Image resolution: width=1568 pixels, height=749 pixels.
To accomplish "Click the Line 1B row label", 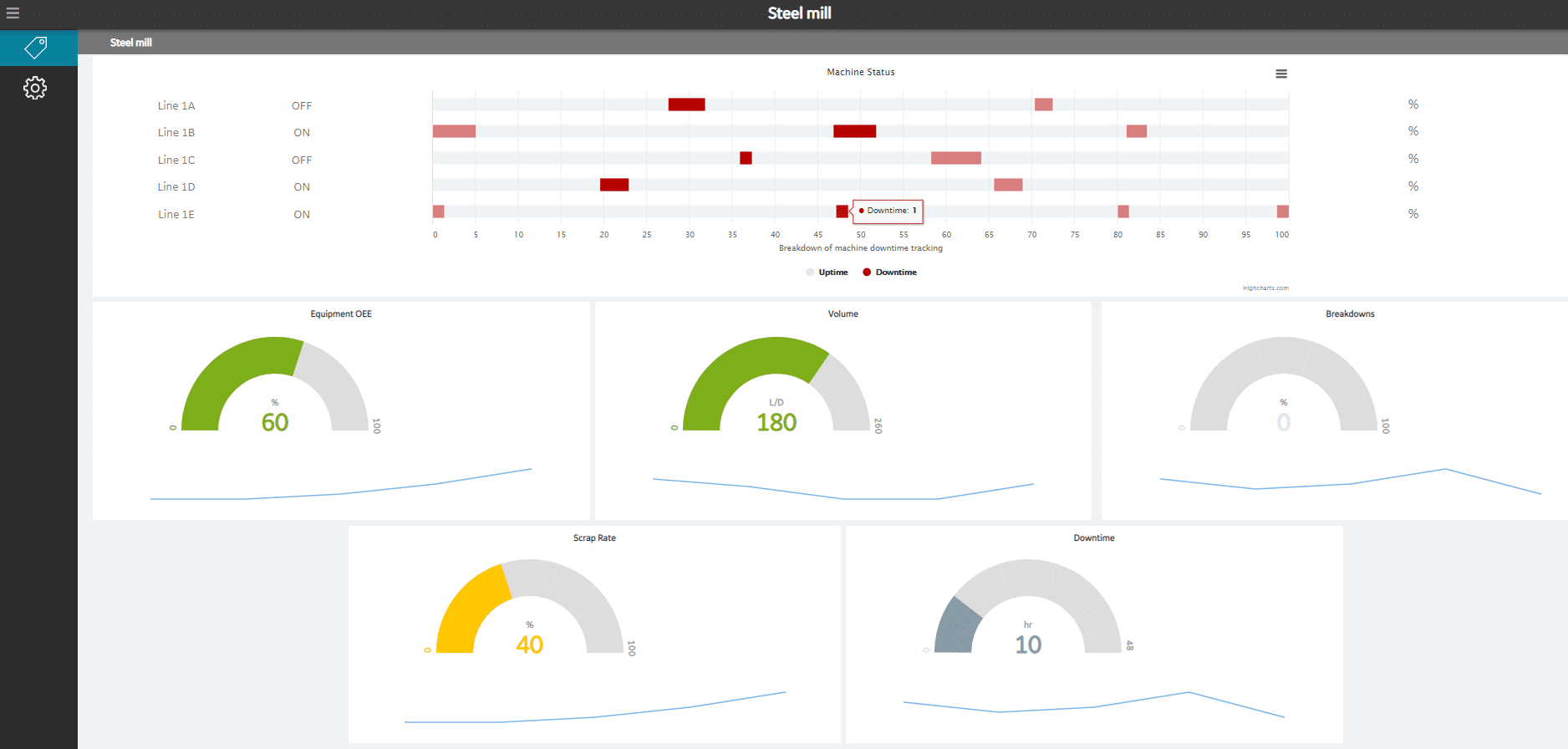I will coord(176,133).
